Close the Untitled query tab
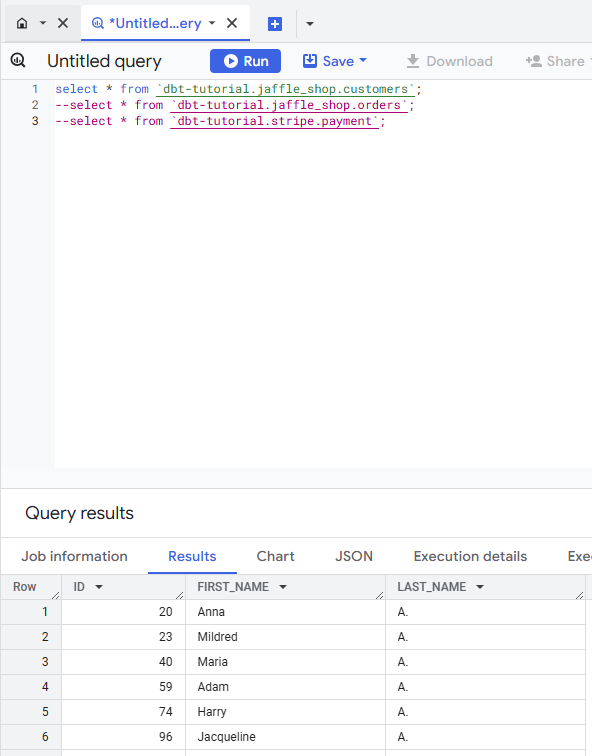 pyautogui.click(x=232, y=23)
